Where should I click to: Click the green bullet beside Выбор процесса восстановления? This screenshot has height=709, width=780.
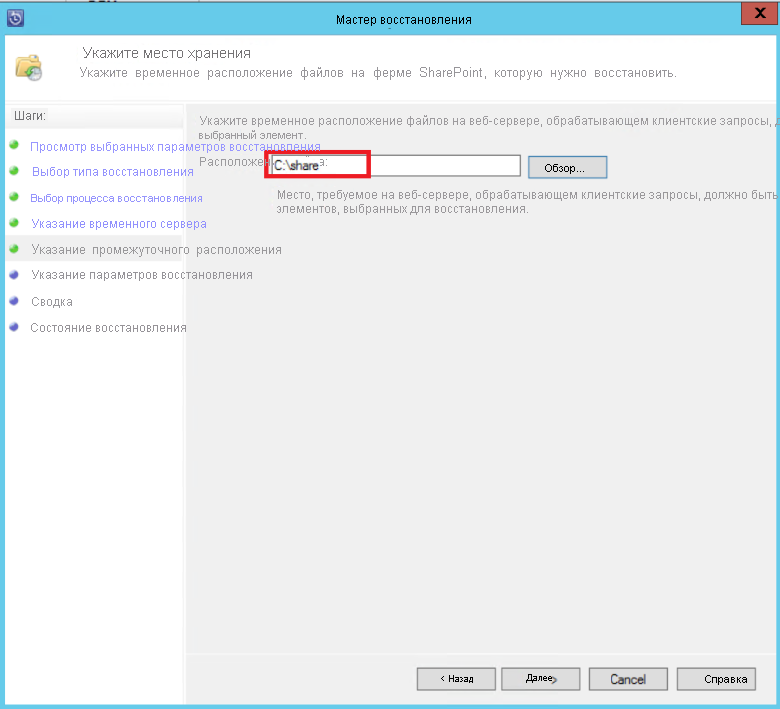pyautogui.click(x=14, y=197)
